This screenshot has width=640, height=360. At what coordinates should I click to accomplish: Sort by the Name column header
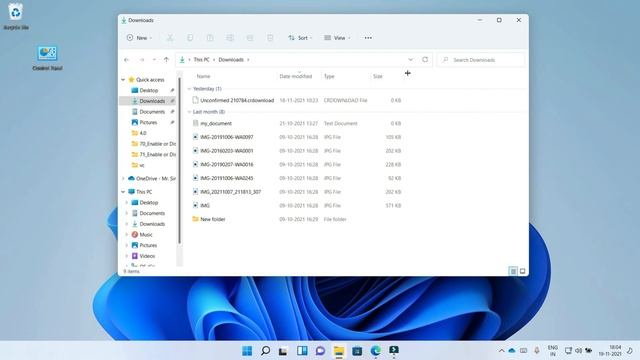click(203, 76)
